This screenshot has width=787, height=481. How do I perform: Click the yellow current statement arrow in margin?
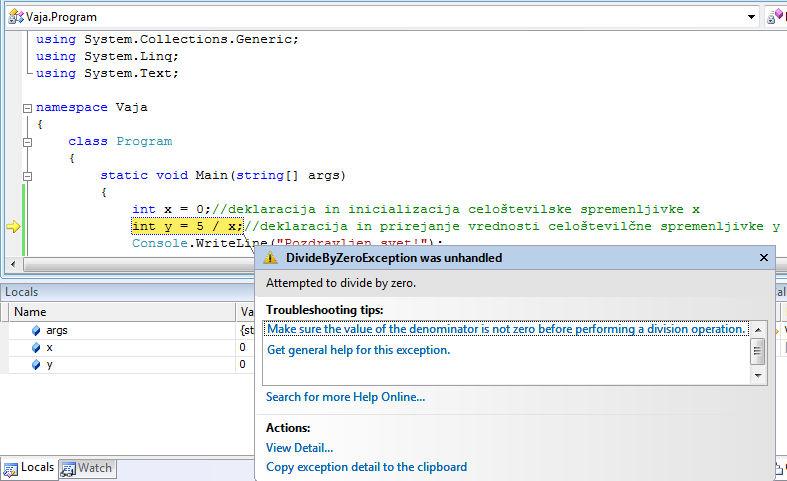14,227
